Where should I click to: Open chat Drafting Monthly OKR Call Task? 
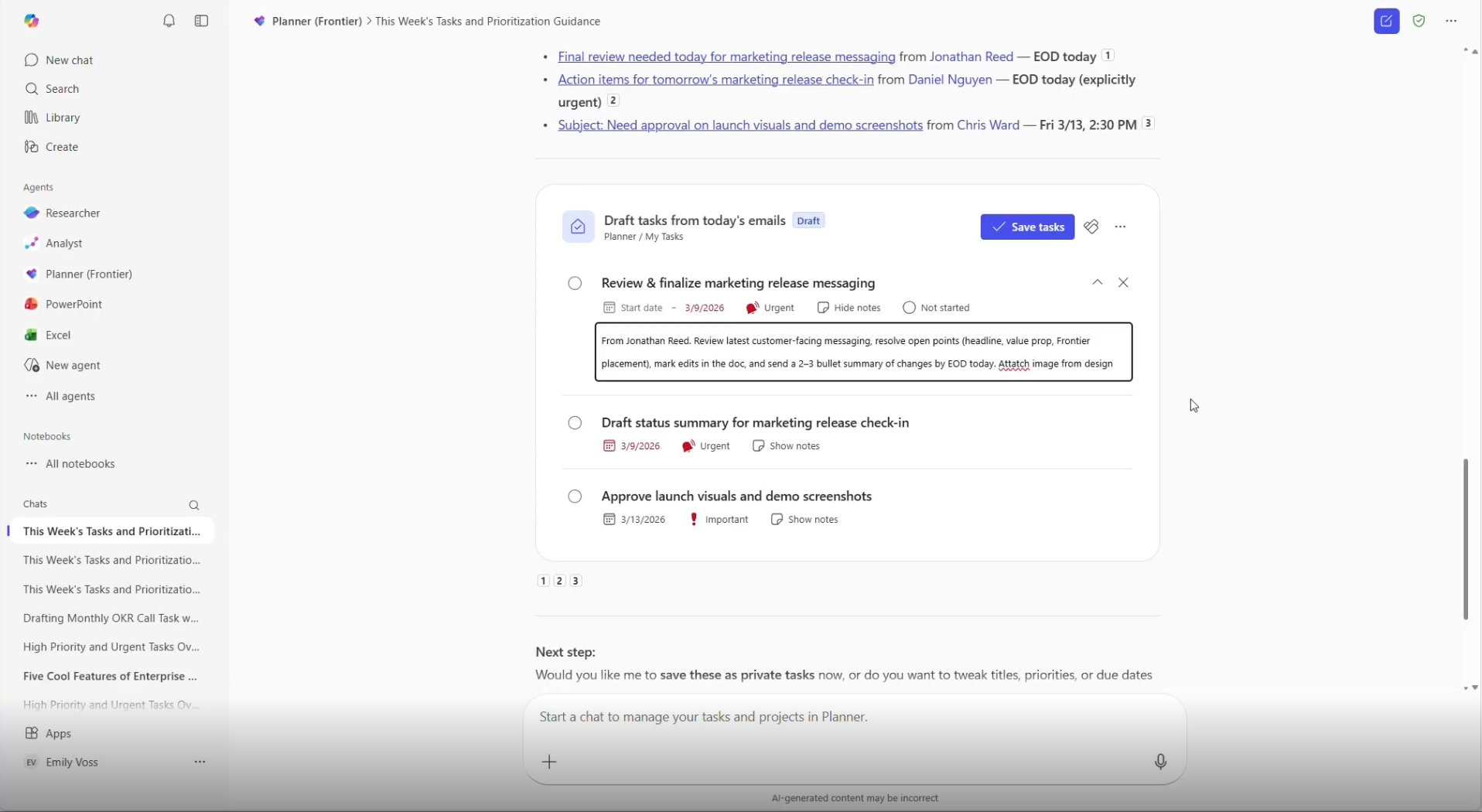111,619
